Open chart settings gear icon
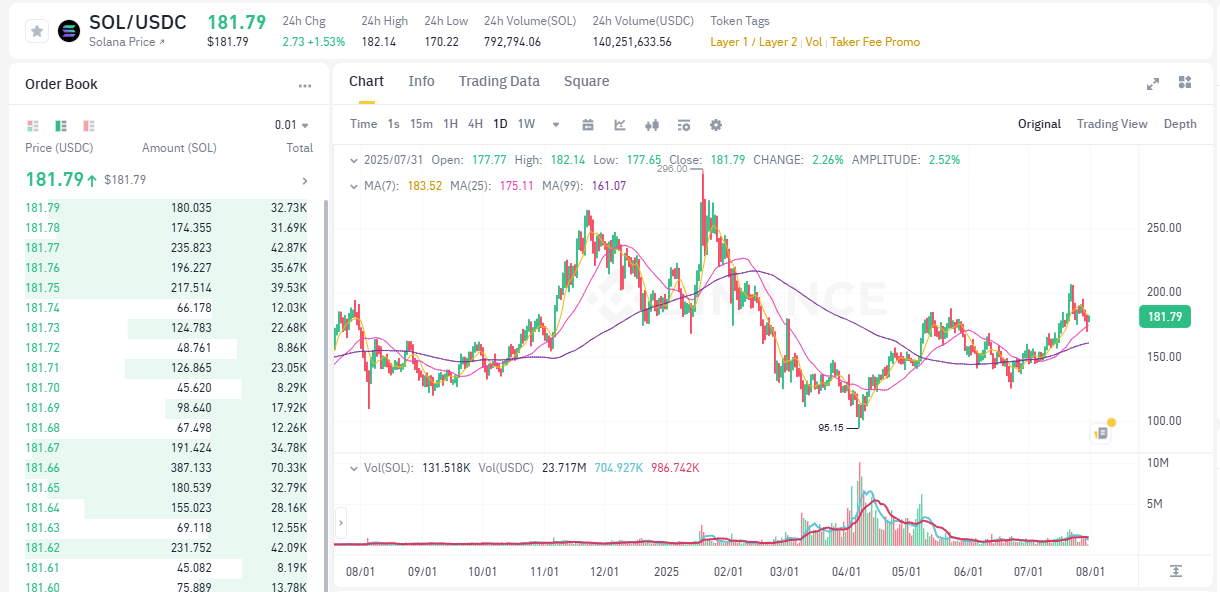Viewport: 1220px width, 592px height. click(716, 125)
